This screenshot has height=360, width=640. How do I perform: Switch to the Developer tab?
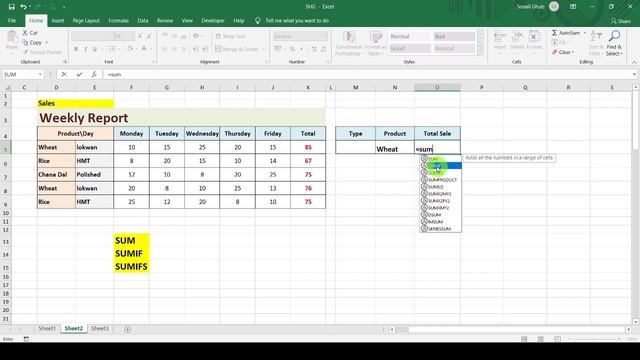pos(213,20)
